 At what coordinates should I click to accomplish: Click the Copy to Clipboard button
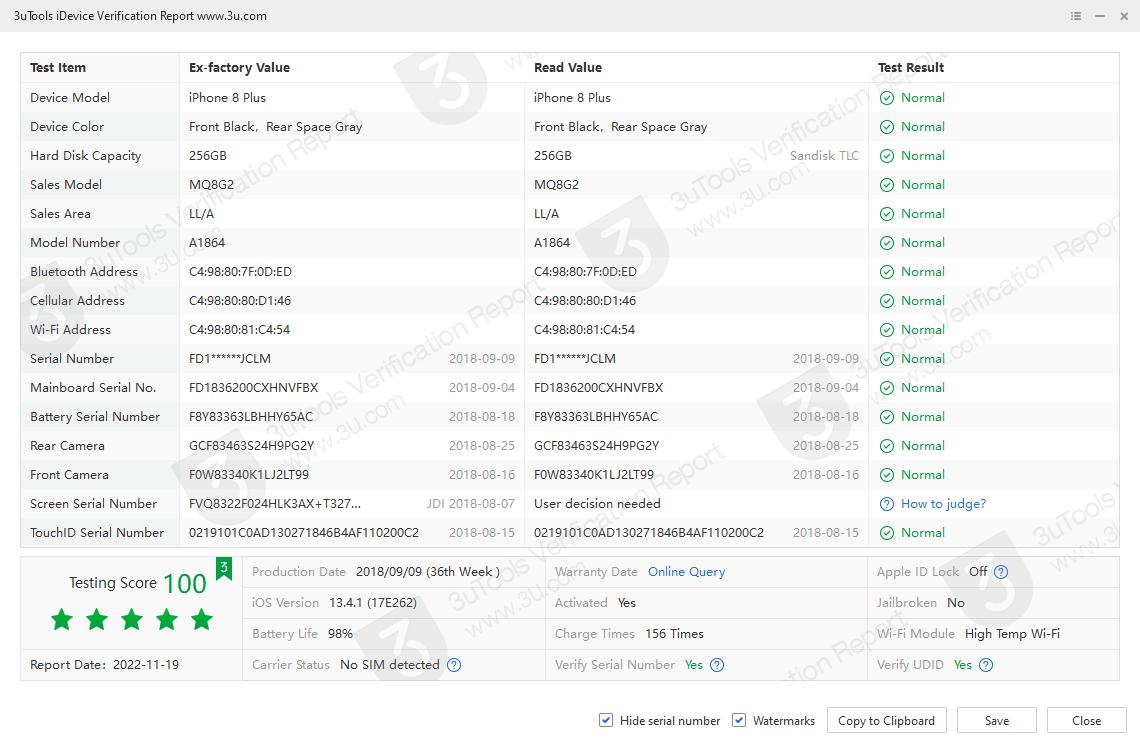pos(886,720)
